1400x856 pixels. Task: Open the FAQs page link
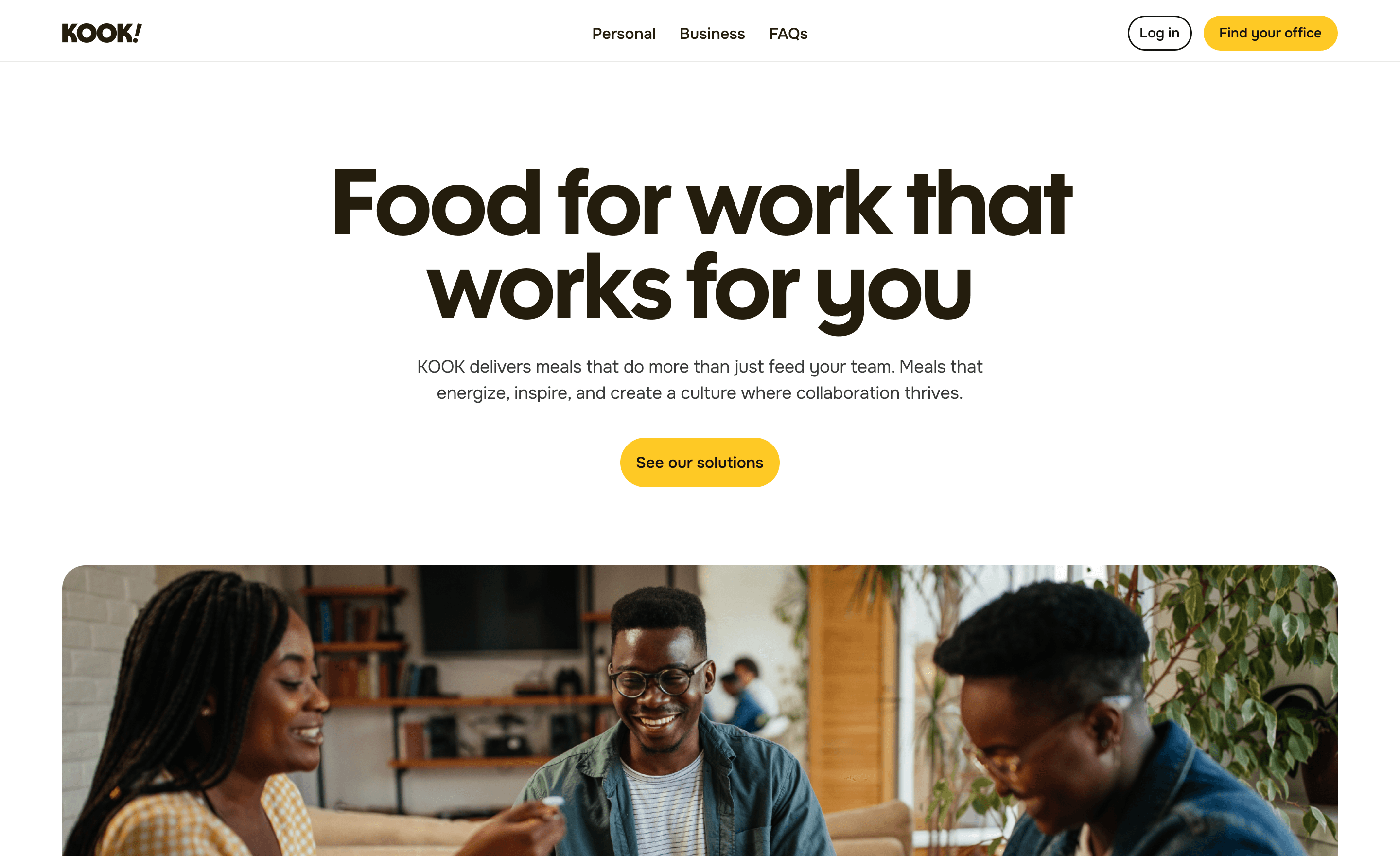click(787, 34)
